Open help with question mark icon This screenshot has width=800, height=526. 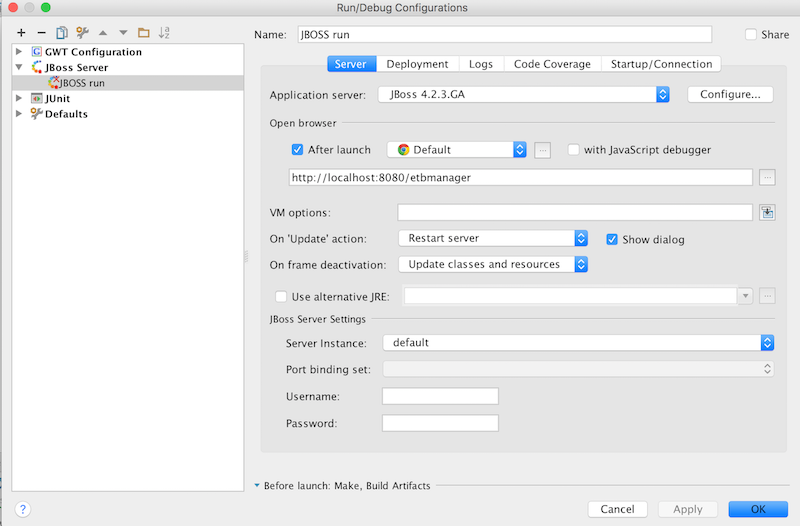[22, 509]
